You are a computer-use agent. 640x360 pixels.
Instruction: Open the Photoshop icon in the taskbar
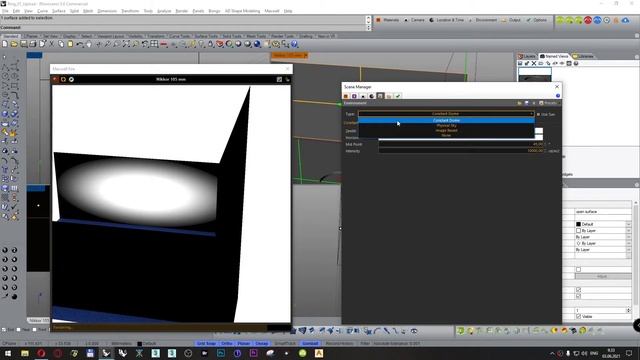[221, 353]
